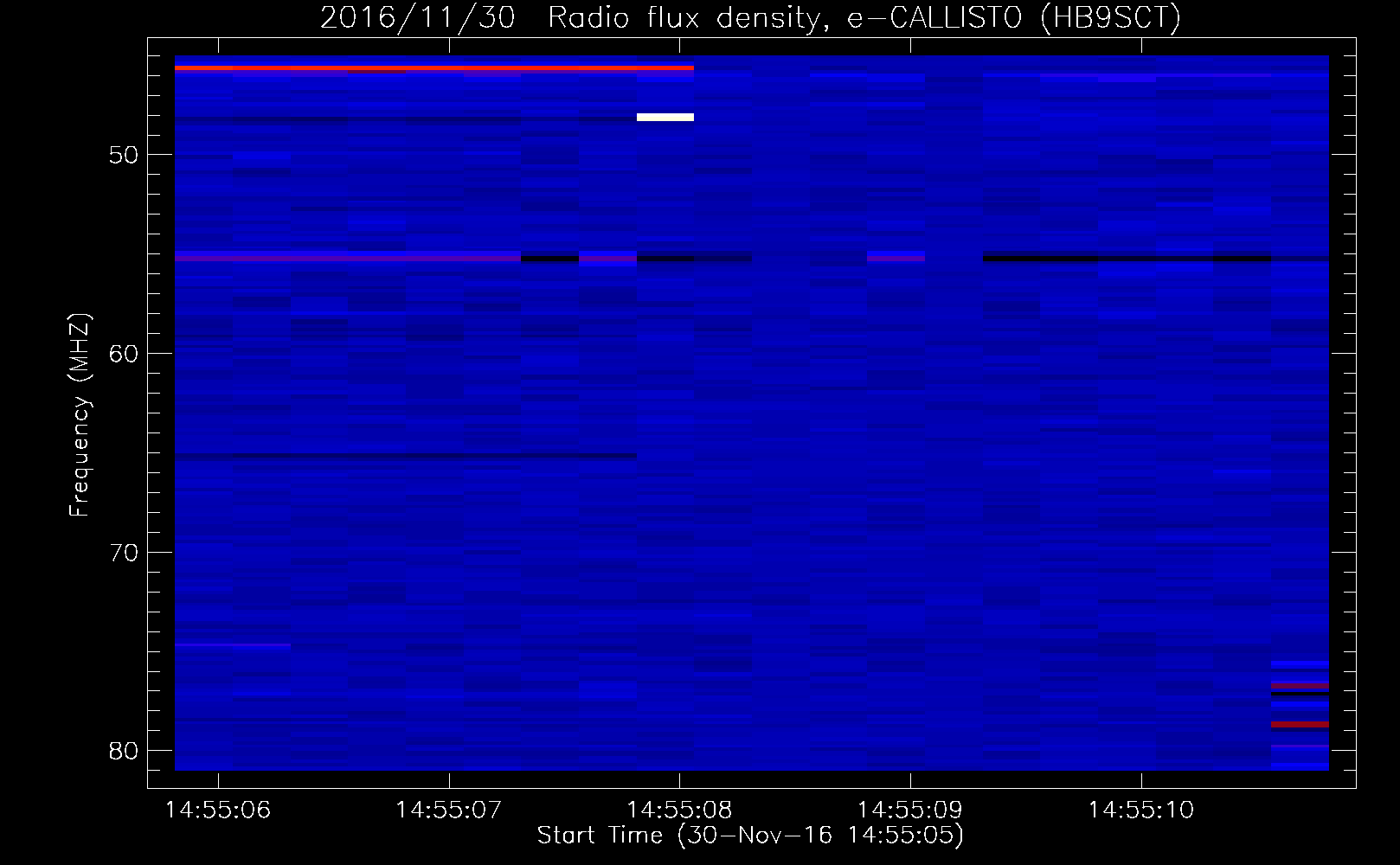
Task: Click the 14:55:09 time tick label
Action: coord(910,811)
